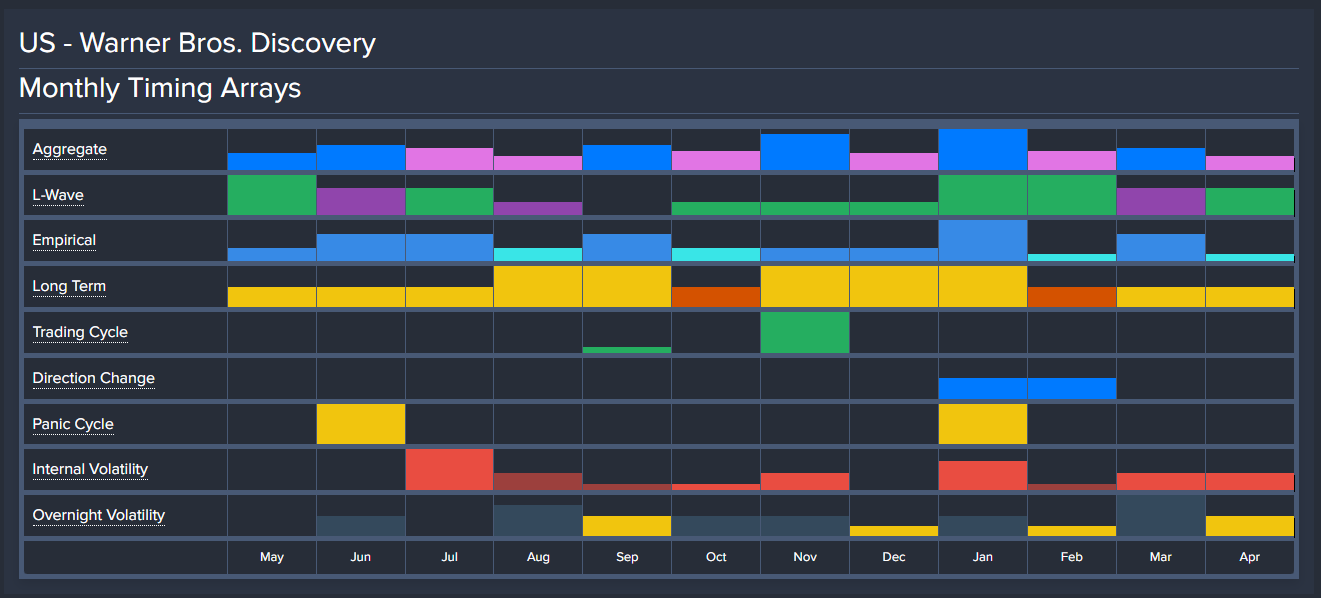
Task: Click the green L-Wave bar for May
Action: pyautogui.click(x=272, y=195)
